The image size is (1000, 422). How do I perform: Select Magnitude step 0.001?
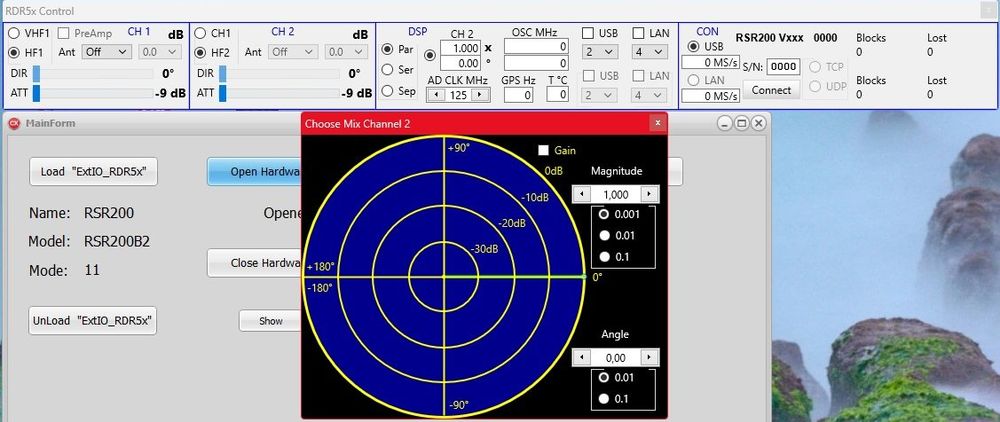(603, 215)
